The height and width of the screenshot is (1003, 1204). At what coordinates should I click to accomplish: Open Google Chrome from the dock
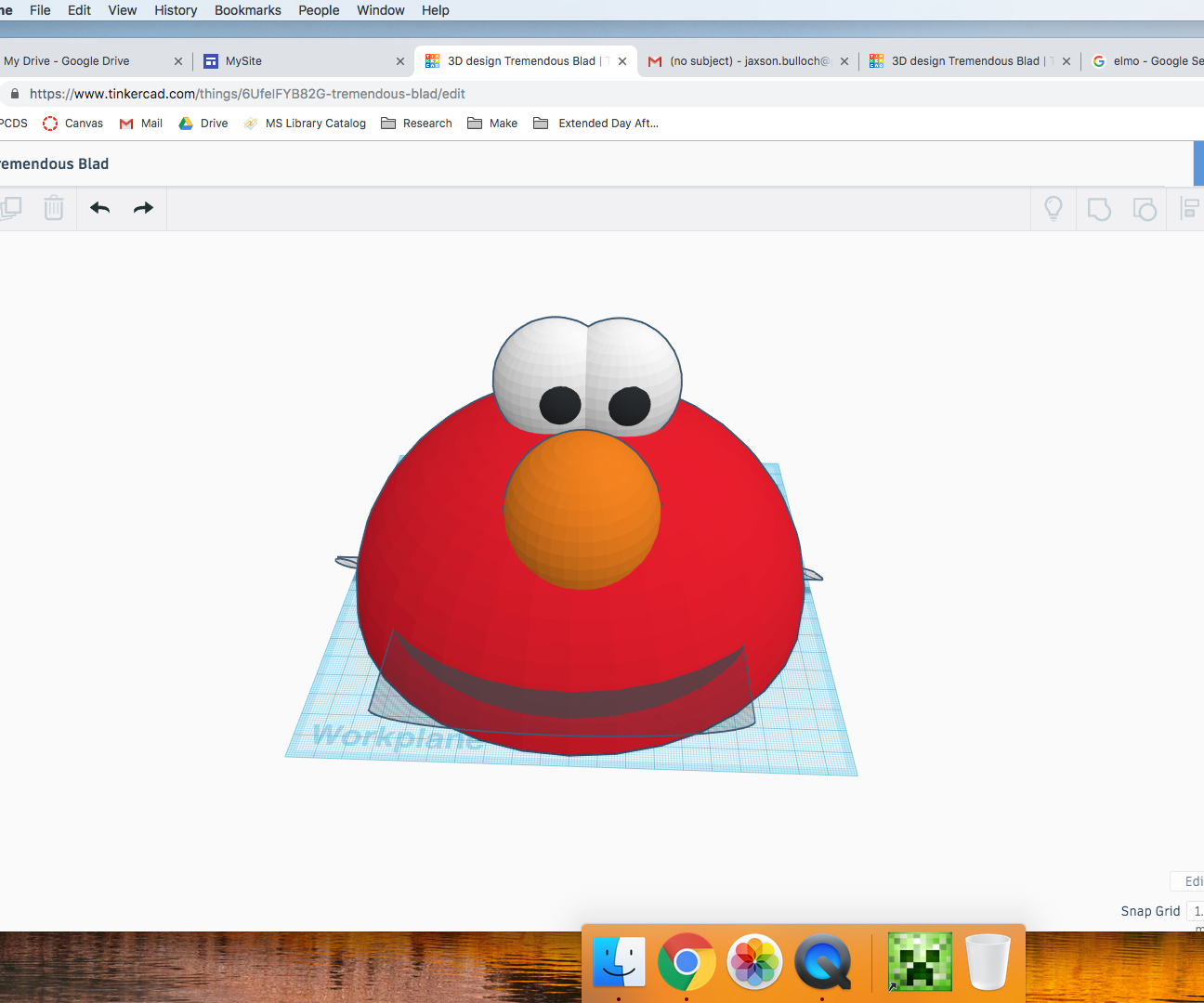pos(687,962)
